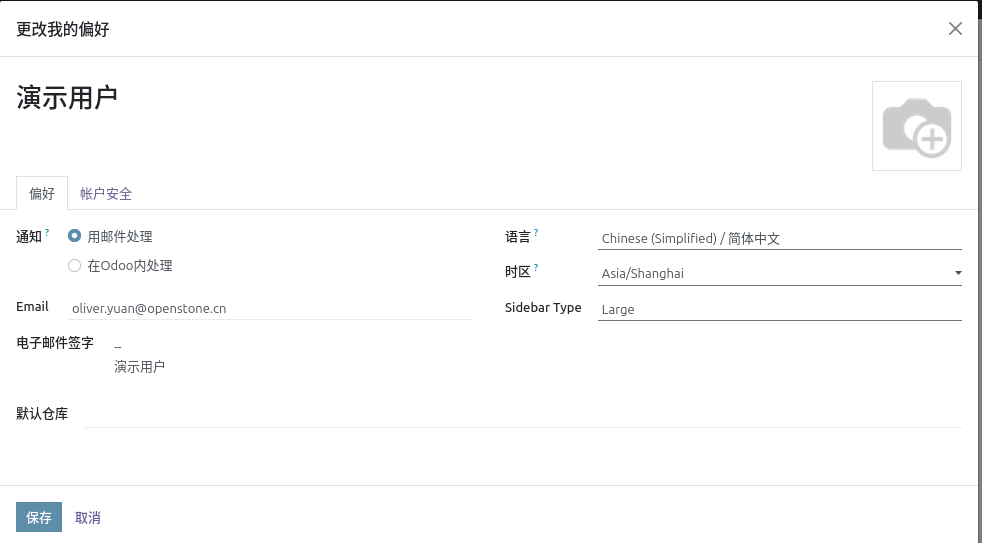Image resolution: width=982 pixels, height=543 pixels.
Task: Show the help tooltip beside 语言
Action: tap(536, 232)
